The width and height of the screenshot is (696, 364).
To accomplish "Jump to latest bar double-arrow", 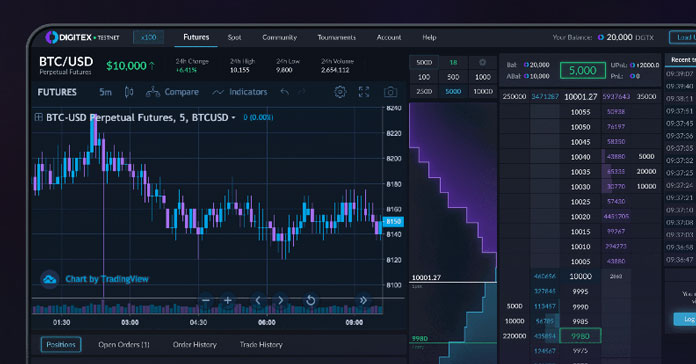I will pyautogui.click(x=363, y=301).
